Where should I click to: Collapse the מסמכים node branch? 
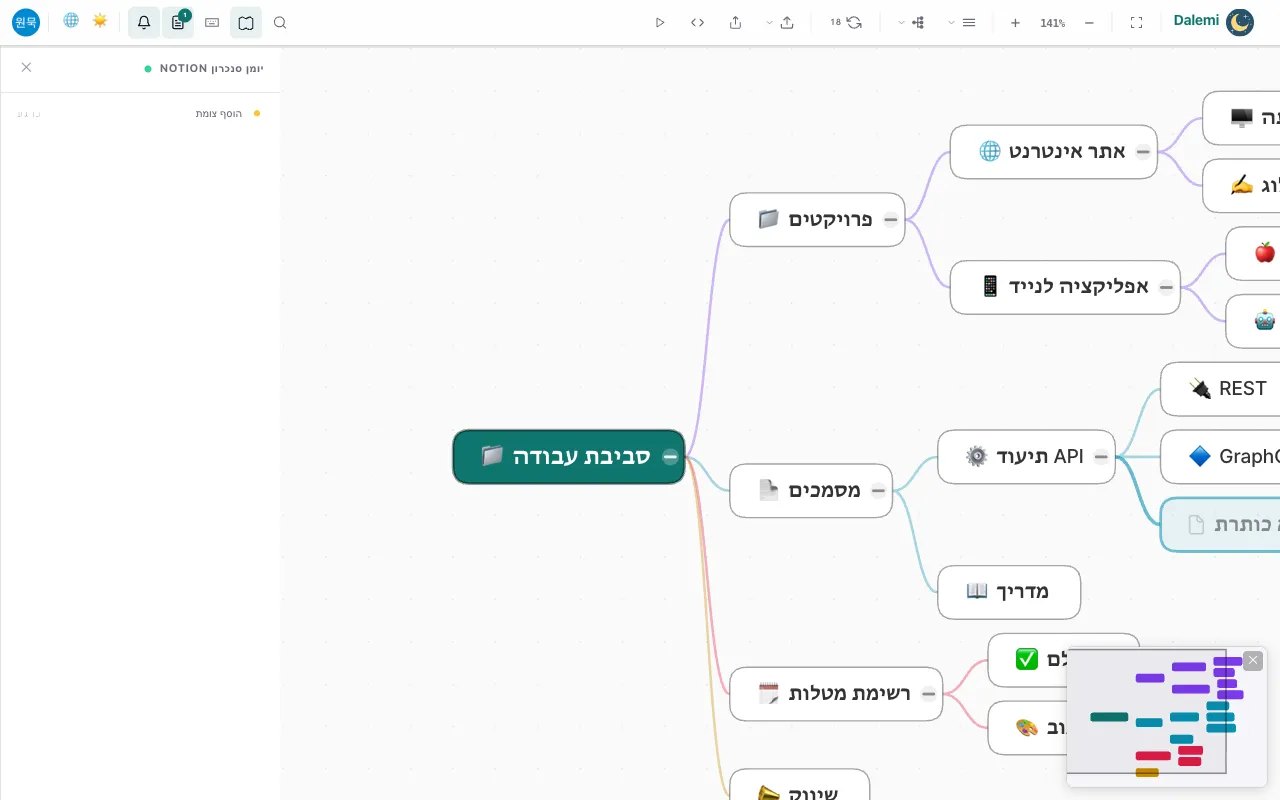coord(878,491)
